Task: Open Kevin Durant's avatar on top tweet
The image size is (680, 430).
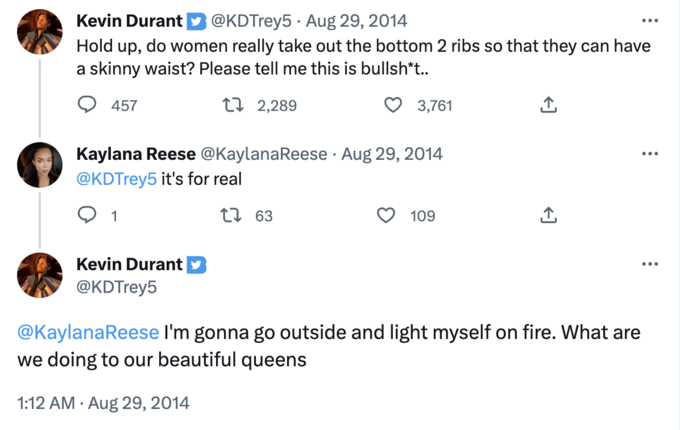Action: click(x=39, y=32)
